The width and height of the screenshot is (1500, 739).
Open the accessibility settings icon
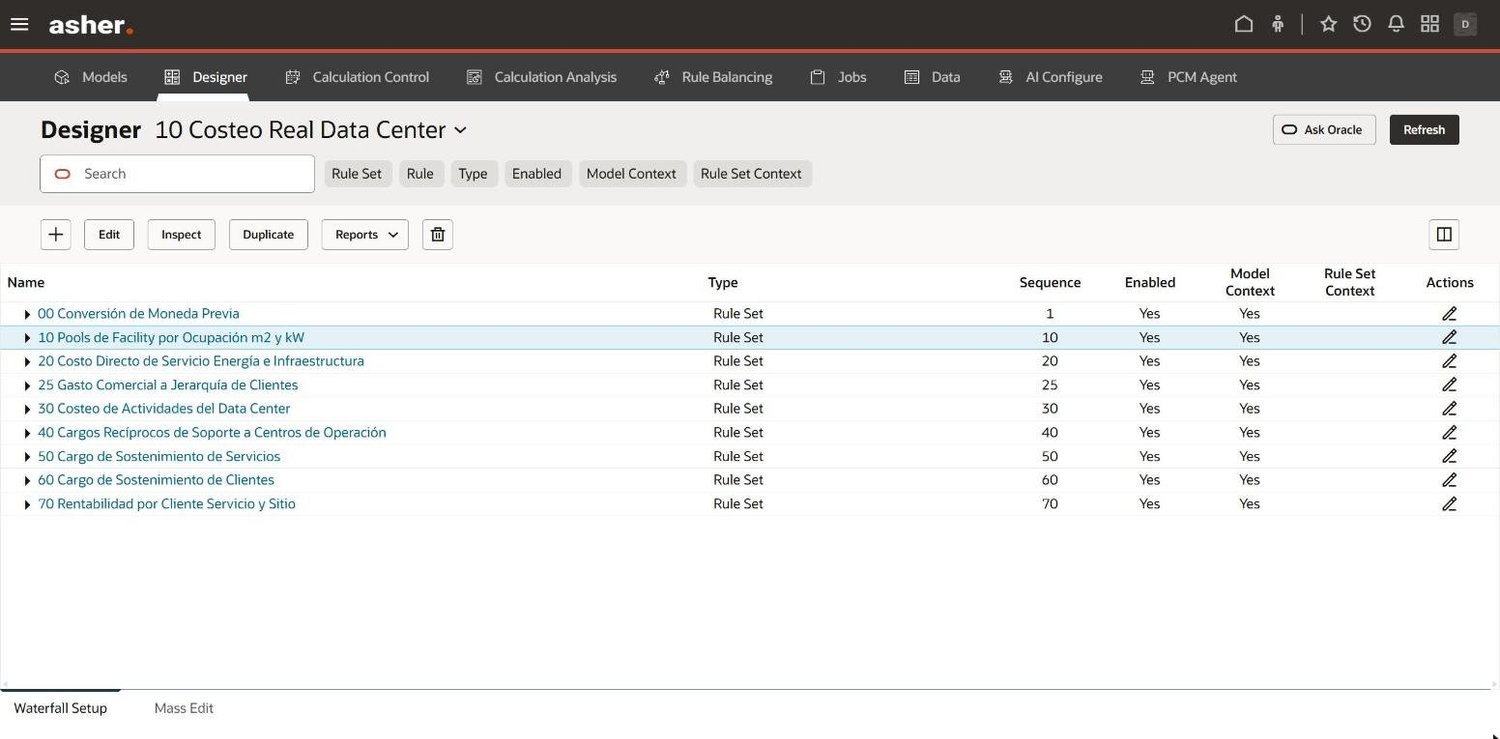[x=1278, y=24]
